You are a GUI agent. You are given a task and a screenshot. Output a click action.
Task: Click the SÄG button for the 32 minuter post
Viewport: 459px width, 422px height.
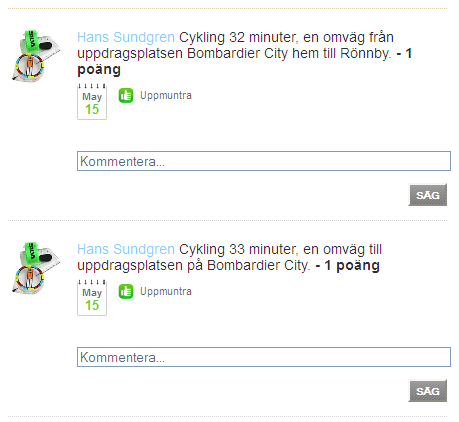[428, 195]
